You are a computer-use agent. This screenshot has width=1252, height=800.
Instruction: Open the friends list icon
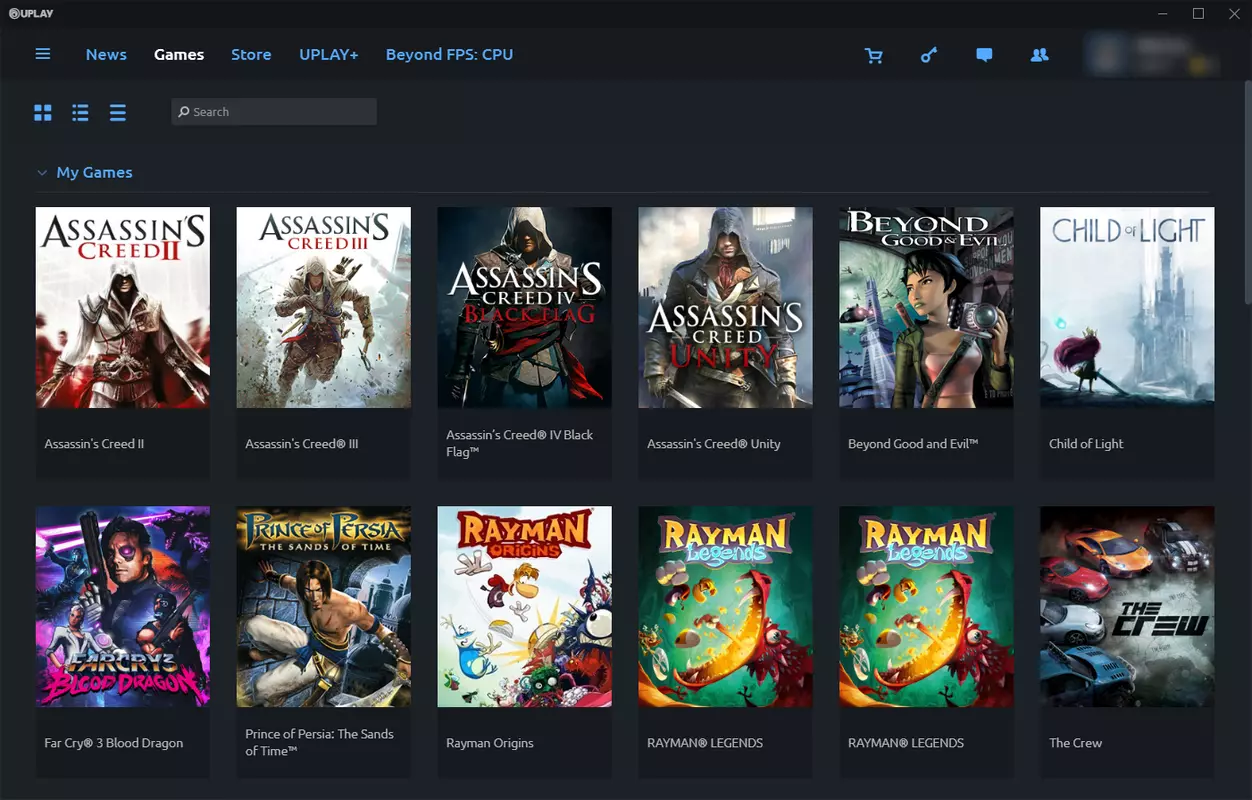(x=1040, y=55)
